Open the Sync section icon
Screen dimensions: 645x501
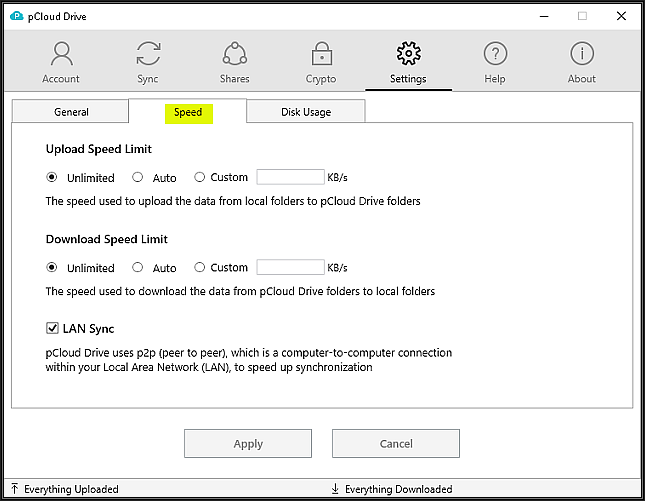point(148,54)
